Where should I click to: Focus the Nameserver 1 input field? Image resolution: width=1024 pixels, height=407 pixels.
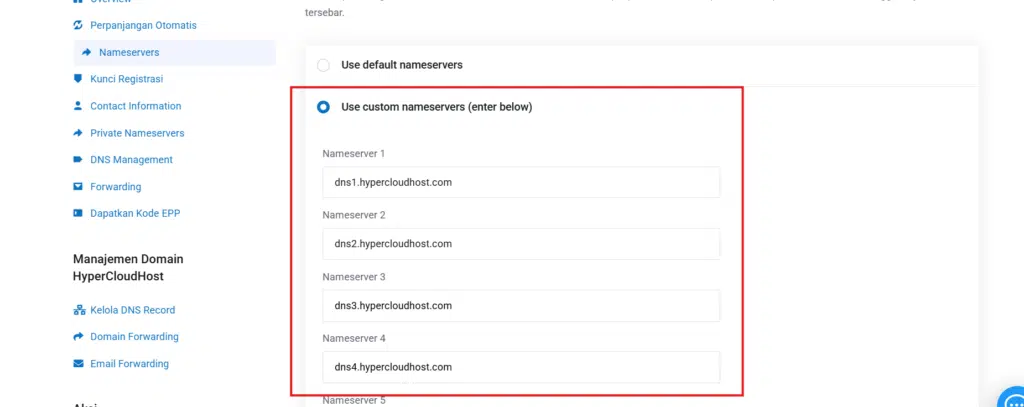click(521, 182)
